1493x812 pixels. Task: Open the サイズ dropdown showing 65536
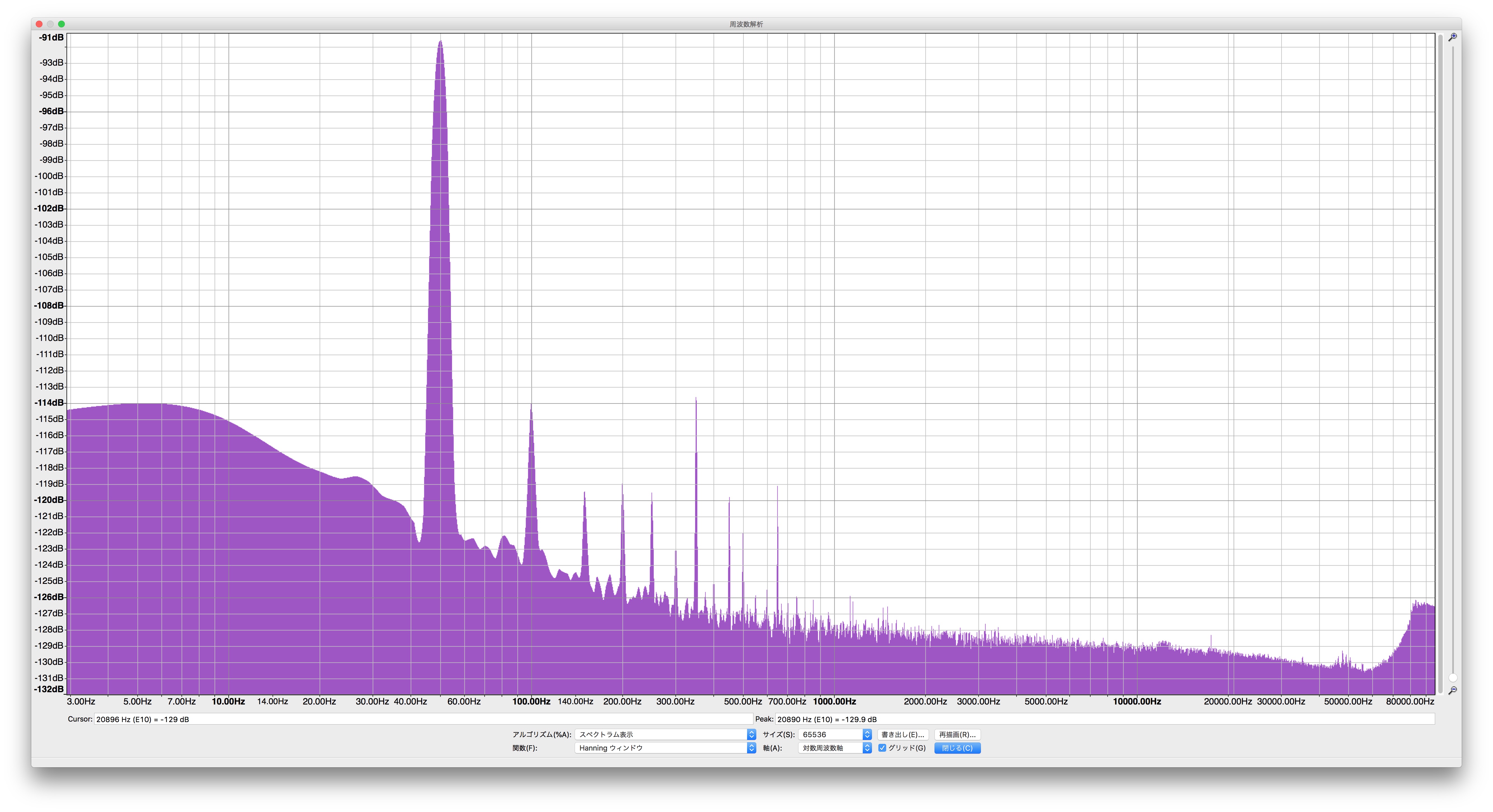point(835,734)
